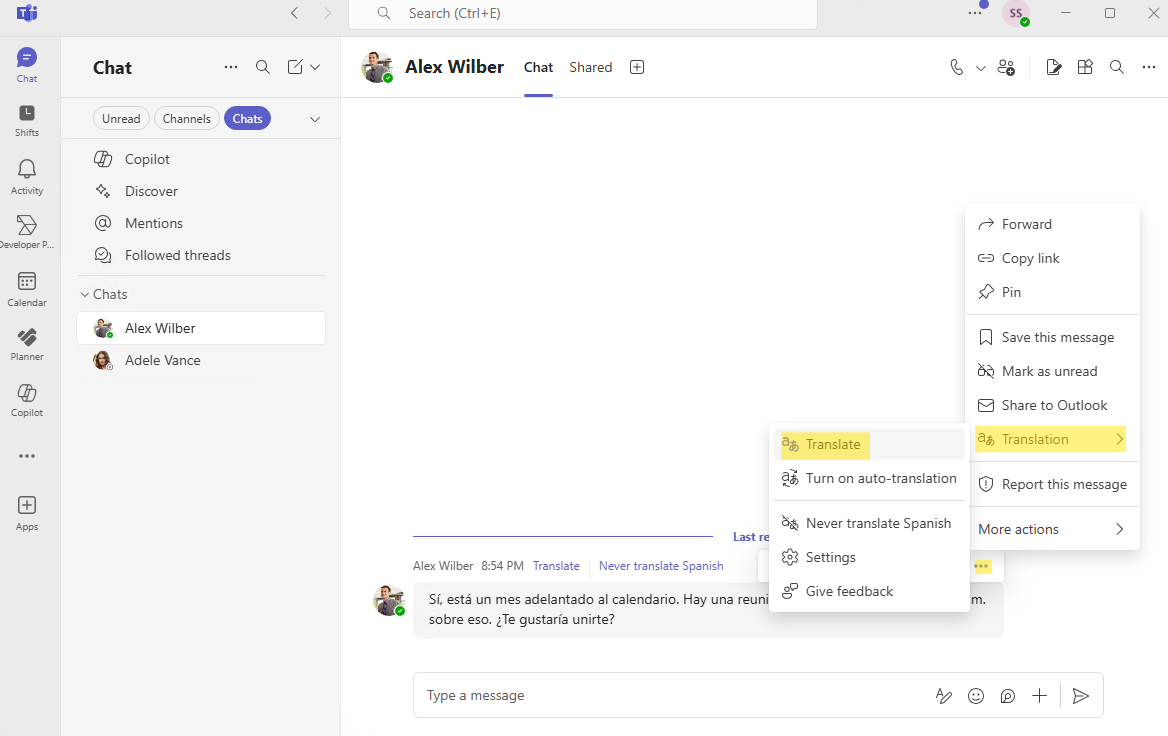Toggle the Unread filter pill
The width and height of the screenshot is (1168, 736).
tap(121, 118)
